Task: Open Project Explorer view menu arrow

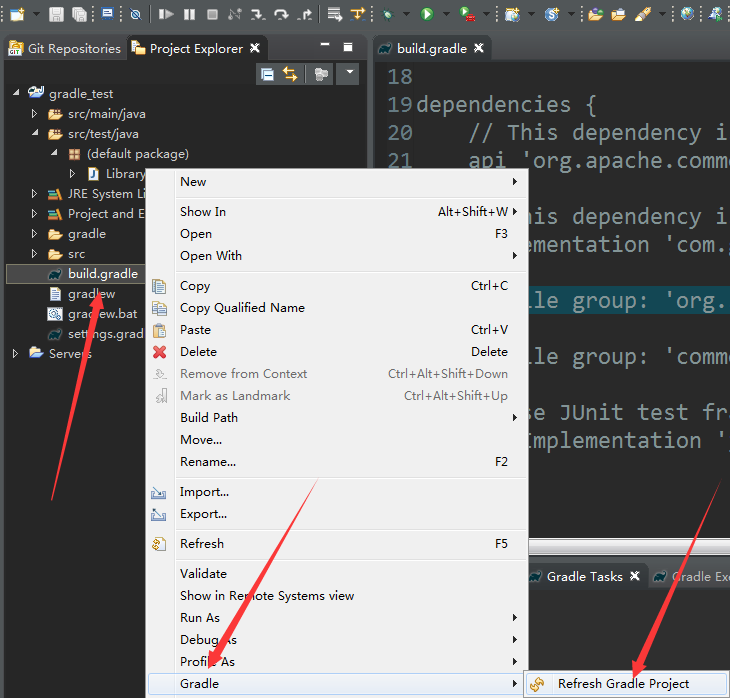Action: click(349, 72)
